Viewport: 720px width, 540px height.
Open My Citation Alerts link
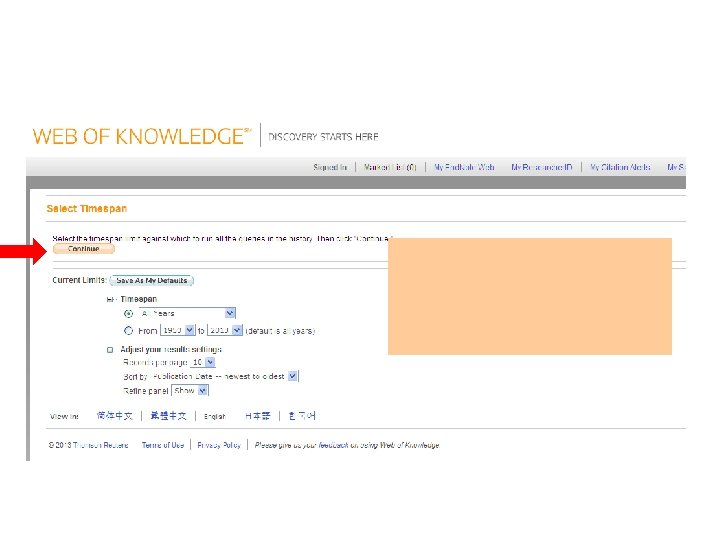[x=620, y=167]
